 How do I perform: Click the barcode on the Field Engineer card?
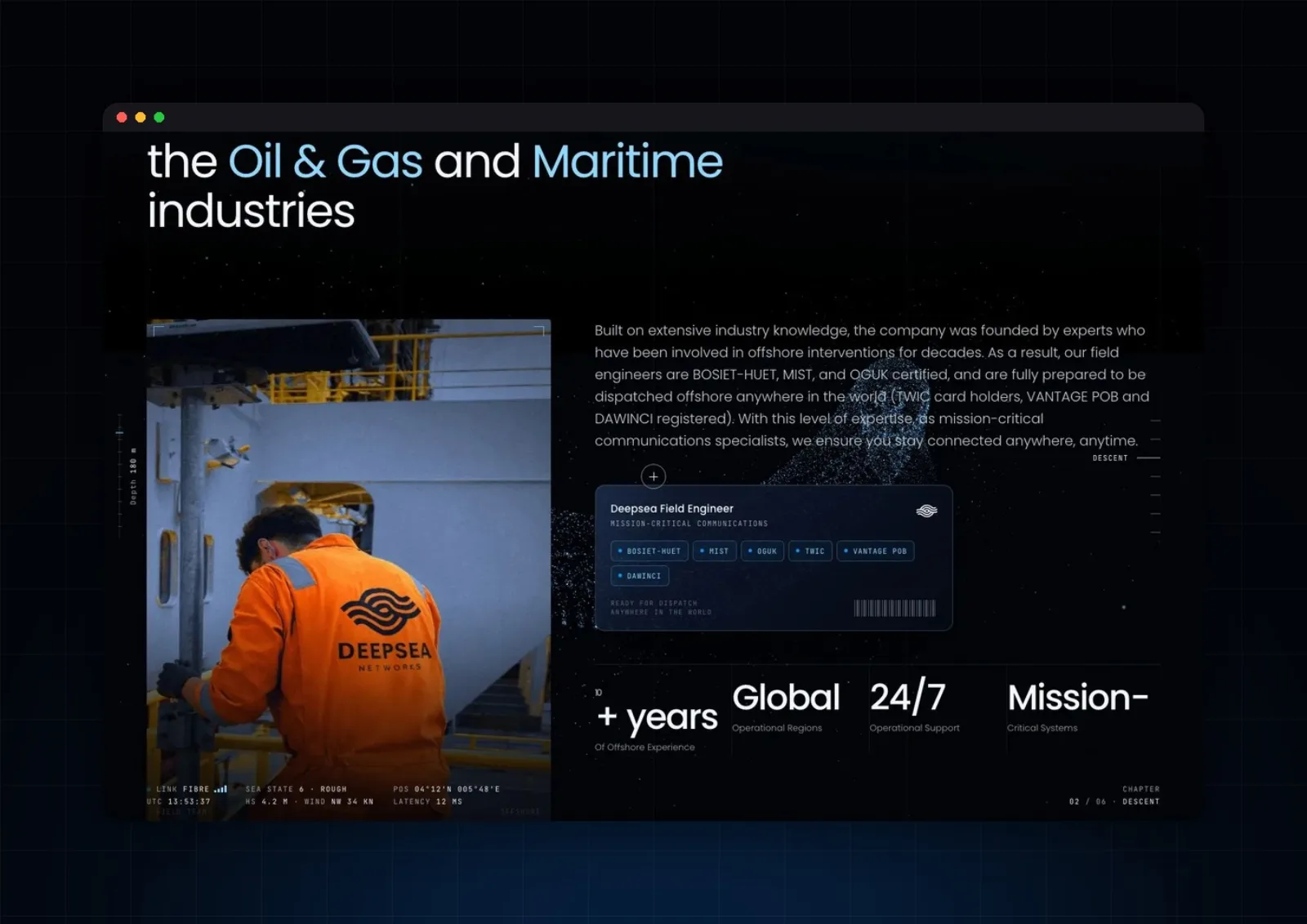[894, 608]
